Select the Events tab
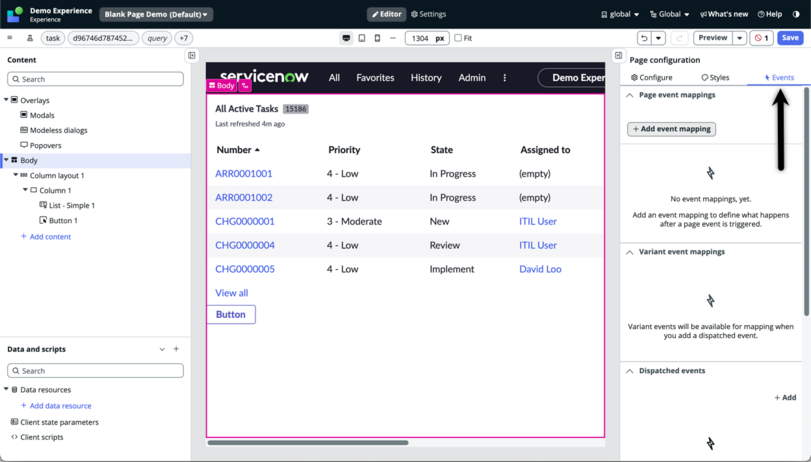The height and width of the screenshot is (462, 811). pos(779,78)
